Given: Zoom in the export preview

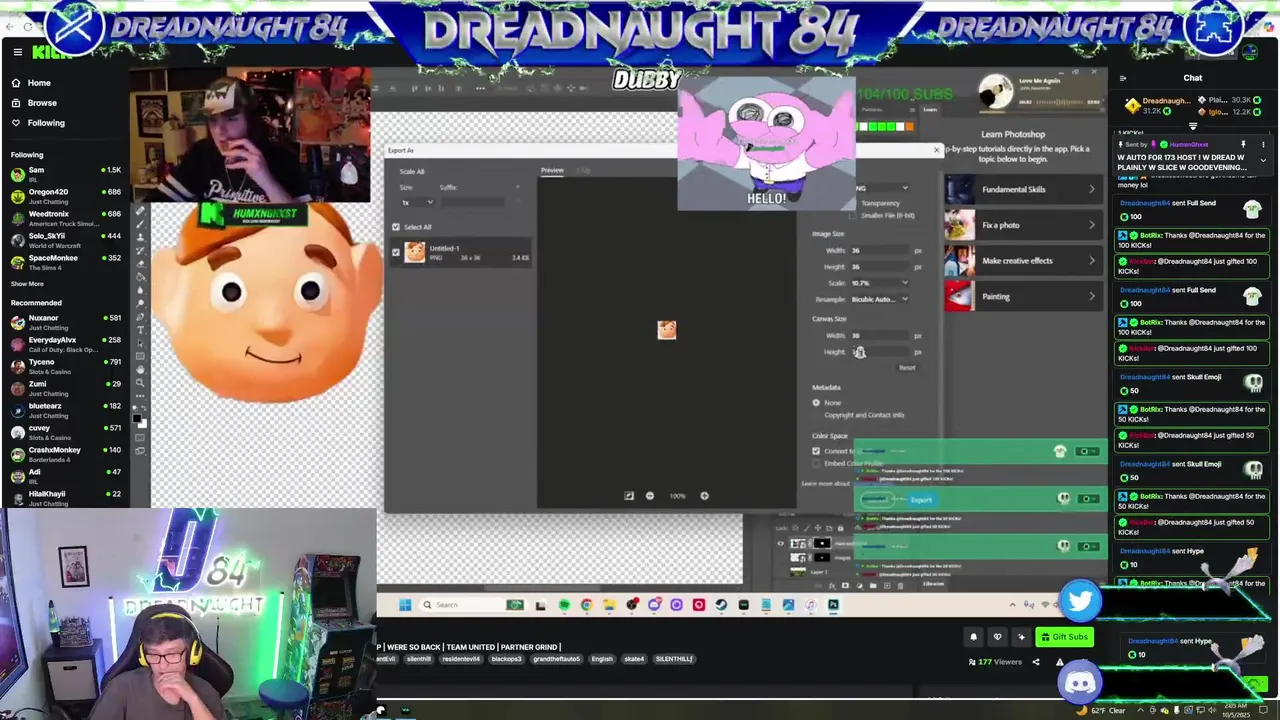Looking at the screenshot, I should 704,496.
